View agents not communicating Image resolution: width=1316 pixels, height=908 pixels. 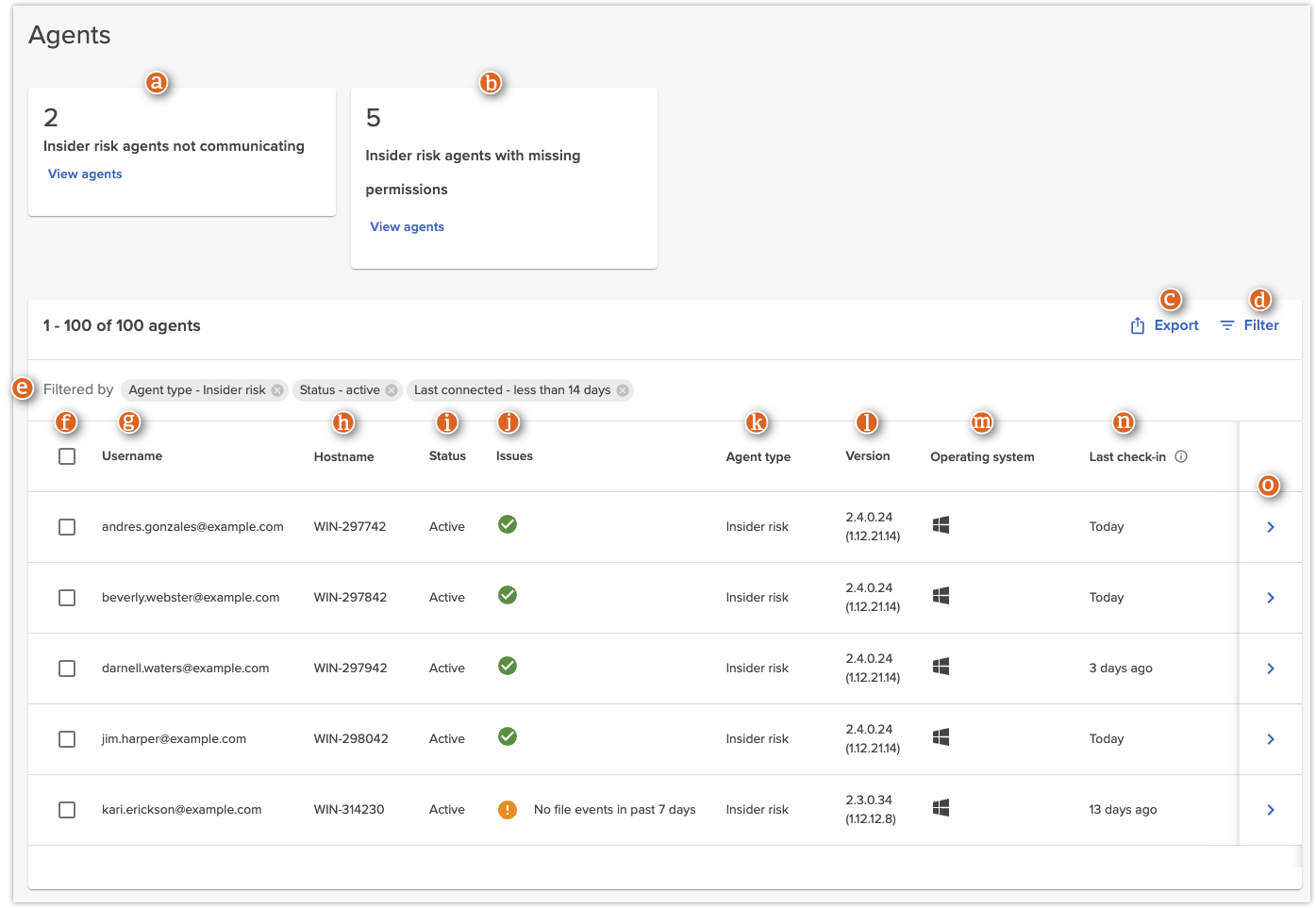pos(85,174)
